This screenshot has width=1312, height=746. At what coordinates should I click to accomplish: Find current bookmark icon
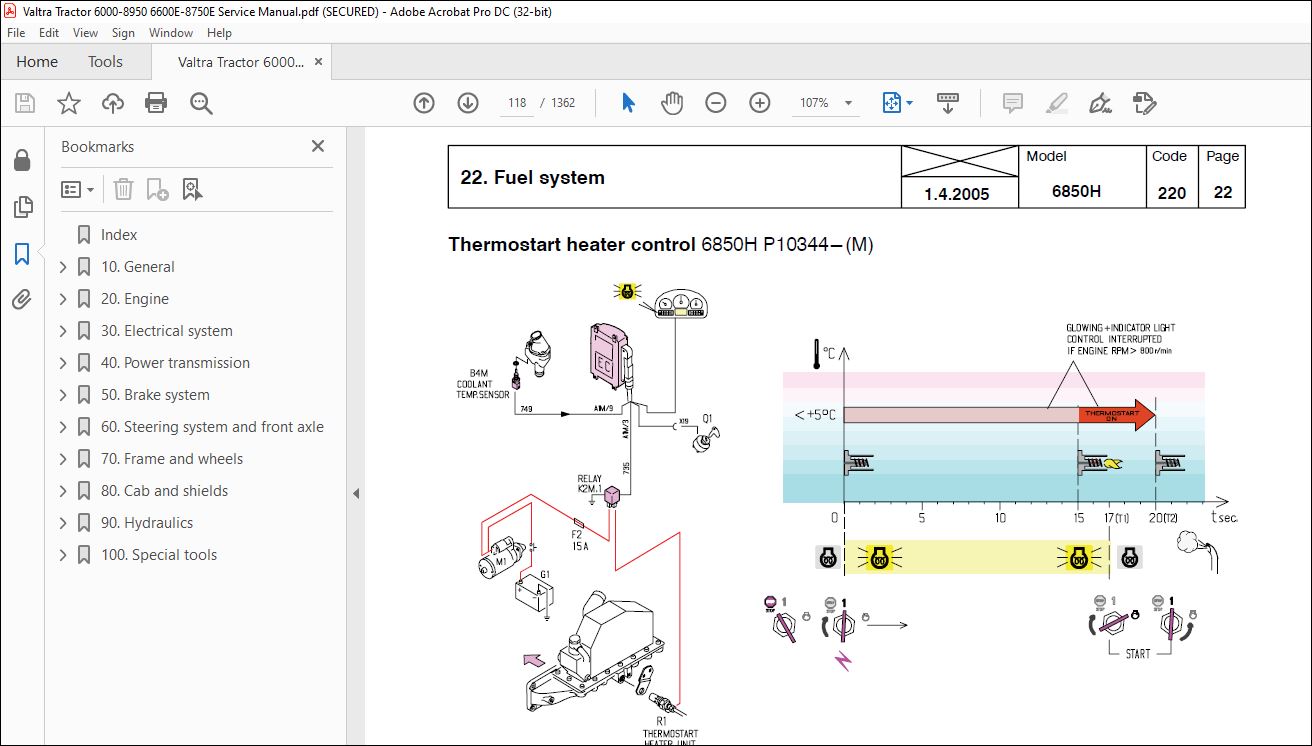pos(193,189)
